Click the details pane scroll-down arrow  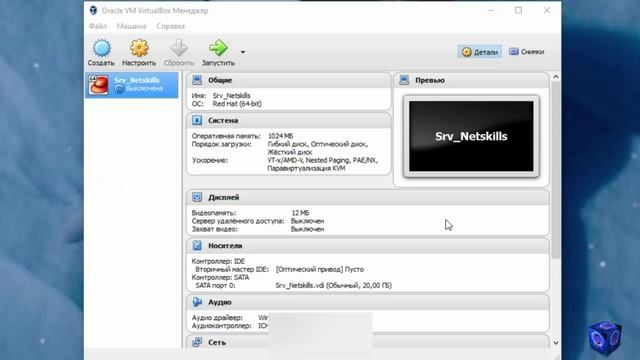point(556,343)
